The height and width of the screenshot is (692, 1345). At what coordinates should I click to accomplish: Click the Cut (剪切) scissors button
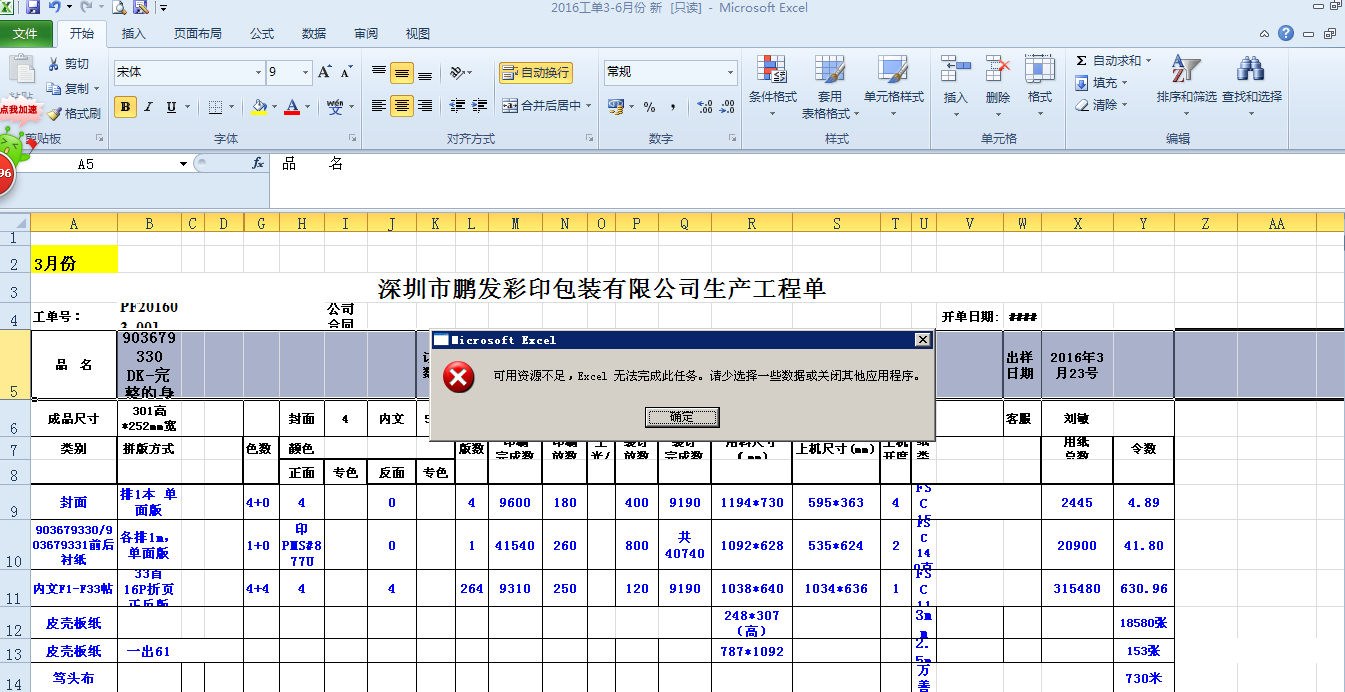[x=69, y=64]
